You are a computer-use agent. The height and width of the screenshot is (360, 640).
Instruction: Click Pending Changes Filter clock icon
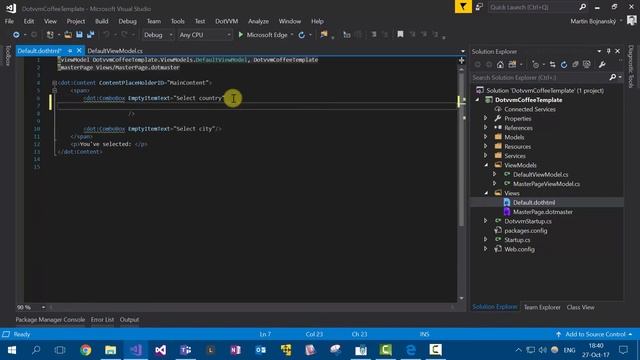coord(536,64)
